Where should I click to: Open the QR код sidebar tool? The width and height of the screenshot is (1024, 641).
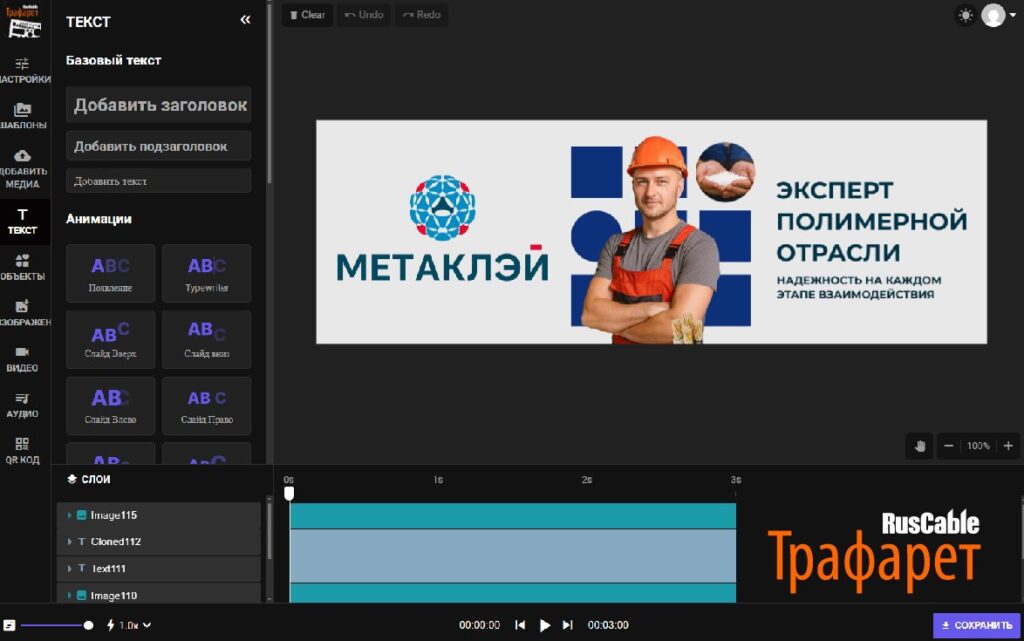point(22,450)
